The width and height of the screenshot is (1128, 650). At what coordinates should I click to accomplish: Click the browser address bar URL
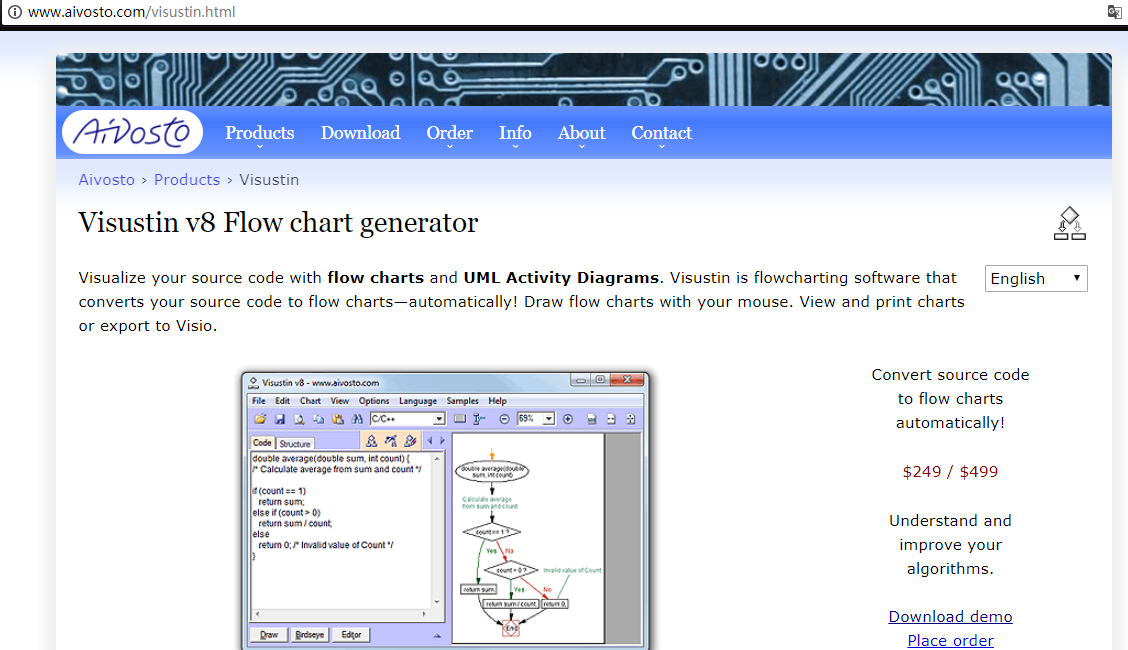click(132, 12)
